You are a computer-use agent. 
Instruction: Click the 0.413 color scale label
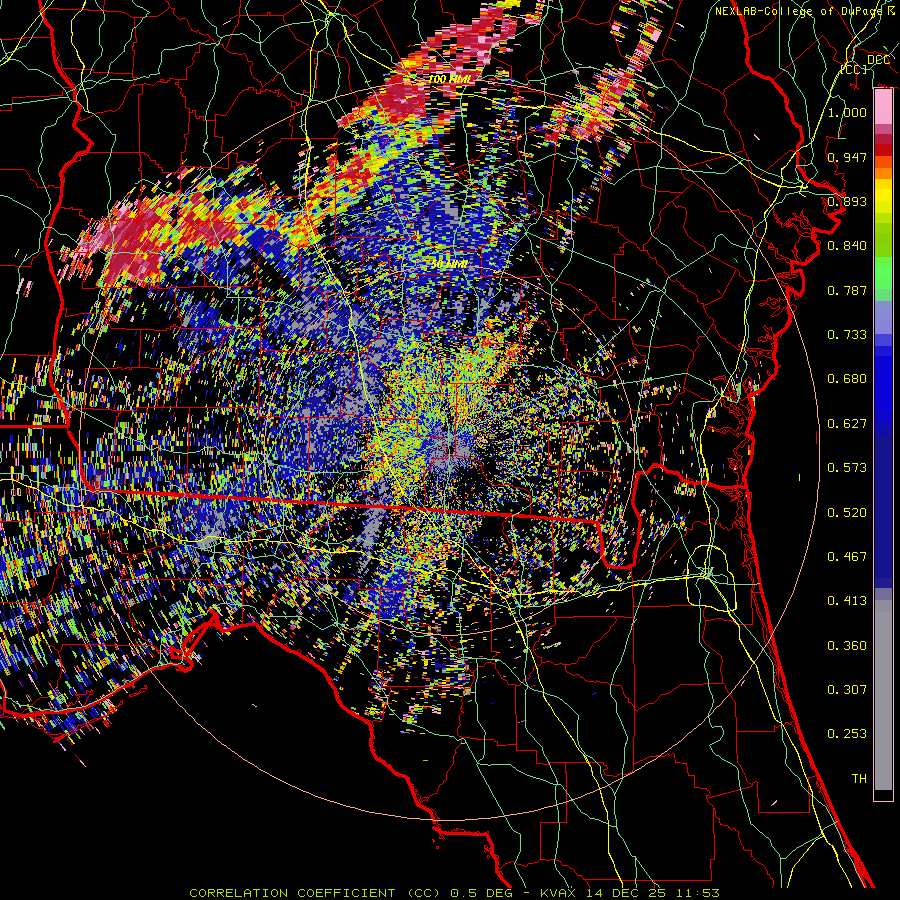pos(847,601)
